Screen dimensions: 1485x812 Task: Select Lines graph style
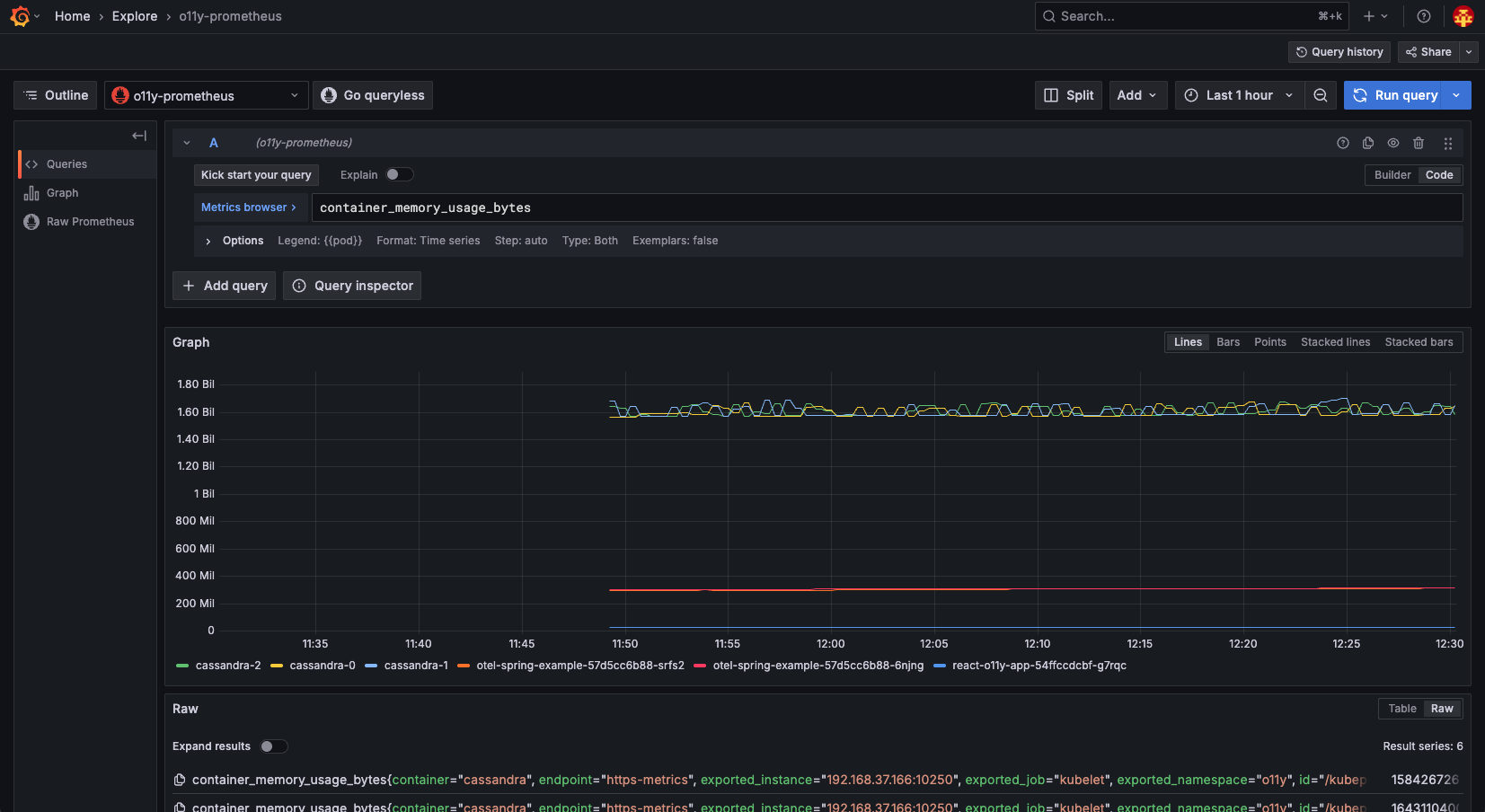[x=1188, y=342]
